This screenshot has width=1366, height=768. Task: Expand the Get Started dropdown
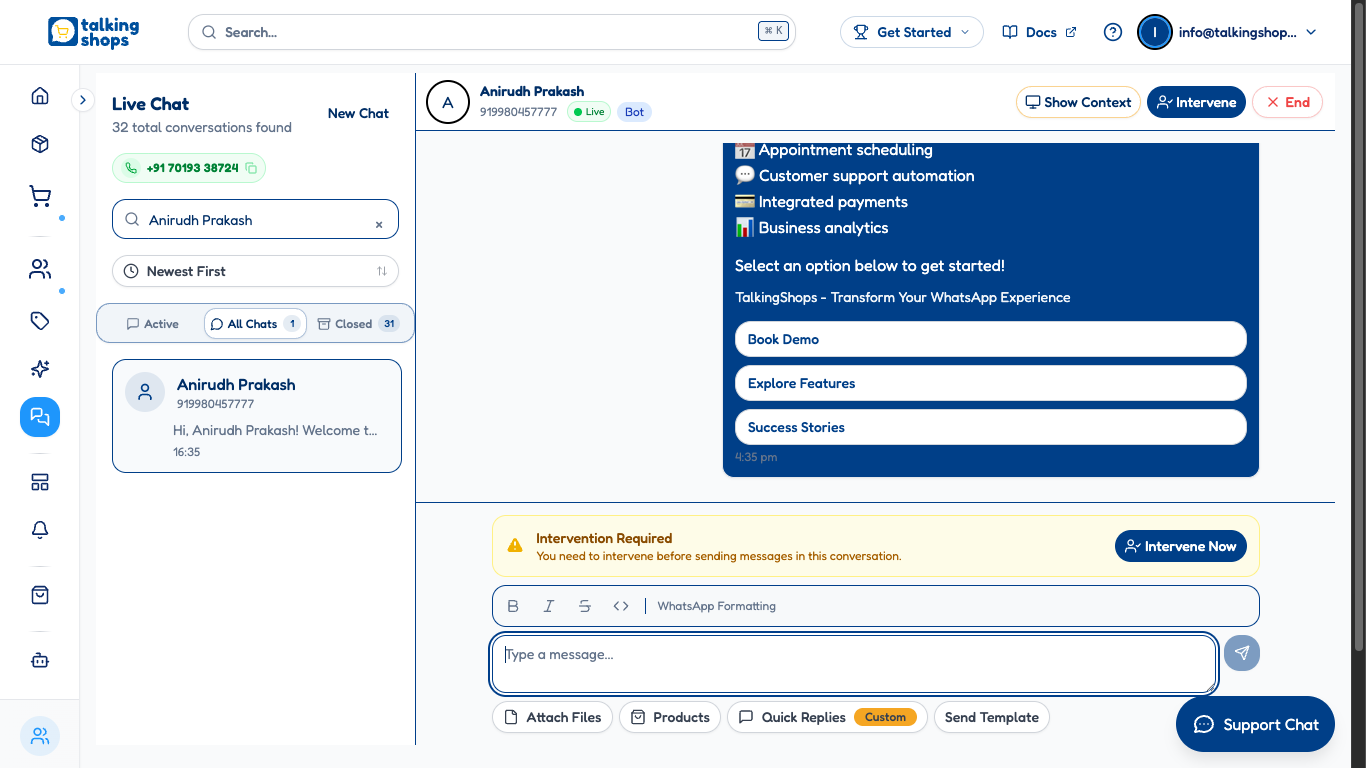coord(911,32)
